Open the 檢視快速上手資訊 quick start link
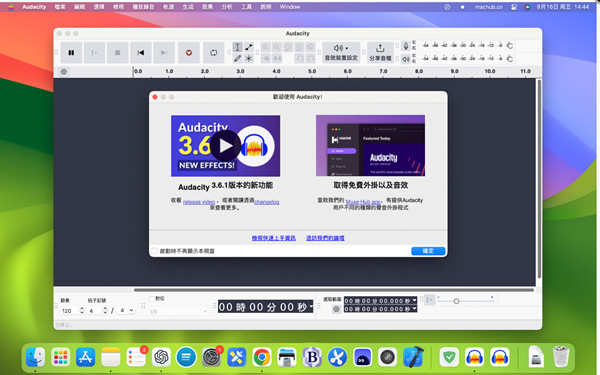Screen dimensions: 600x375 [x=274, y=238]
